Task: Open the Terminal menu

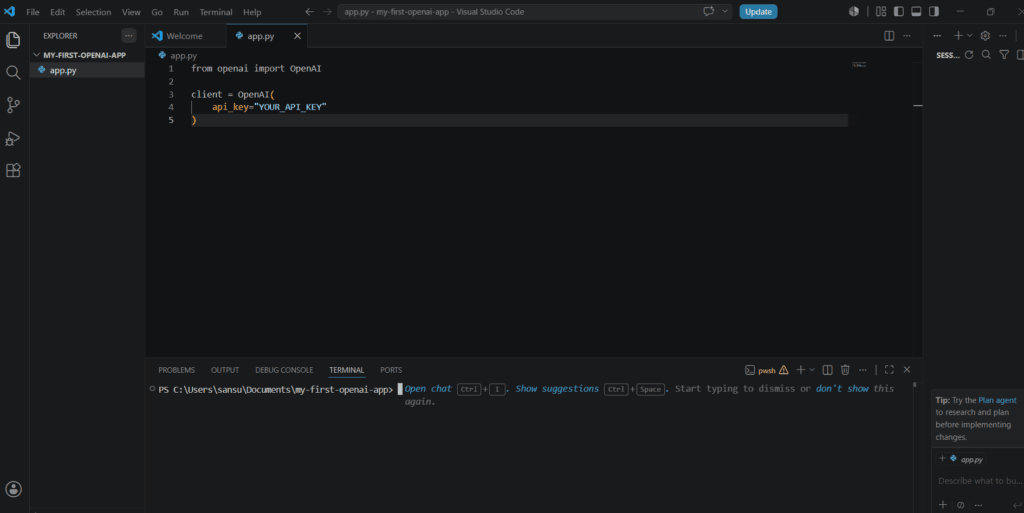Action: click(x=216, y=12)
